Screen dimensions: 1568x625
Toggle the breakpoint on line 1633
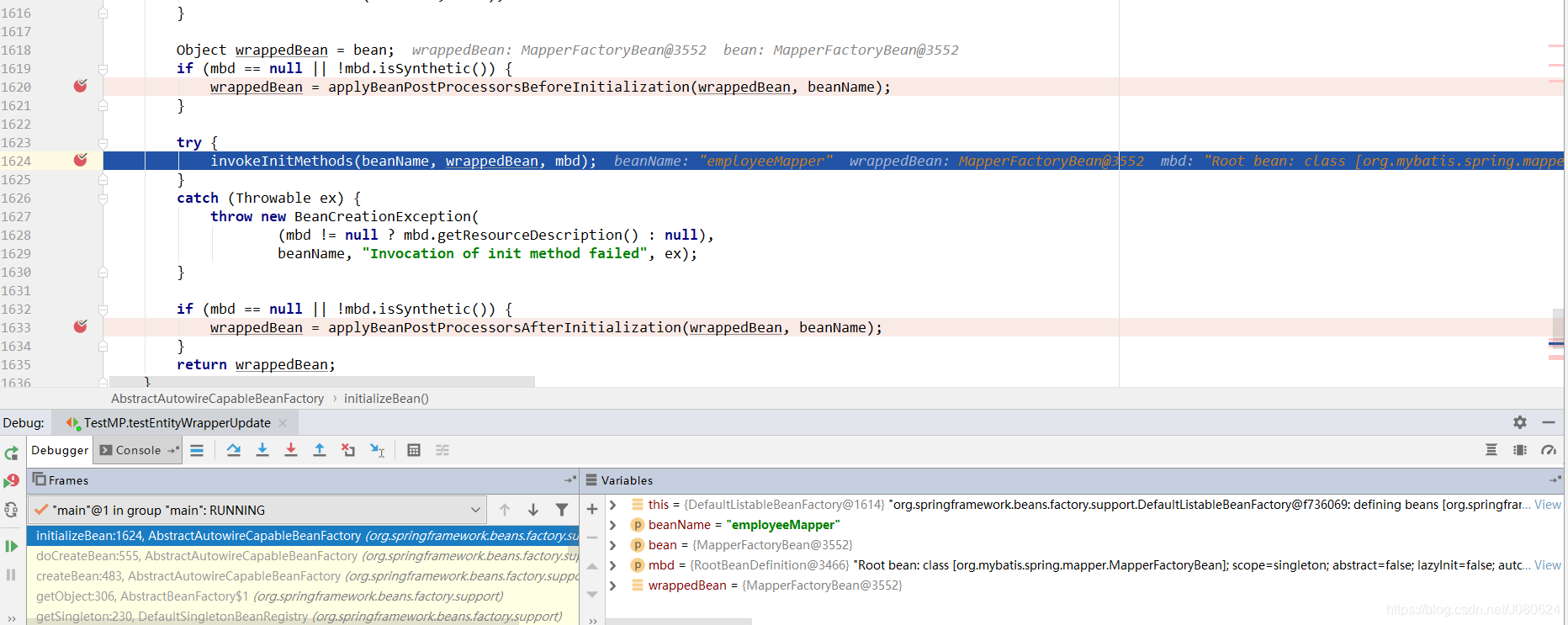81,326
